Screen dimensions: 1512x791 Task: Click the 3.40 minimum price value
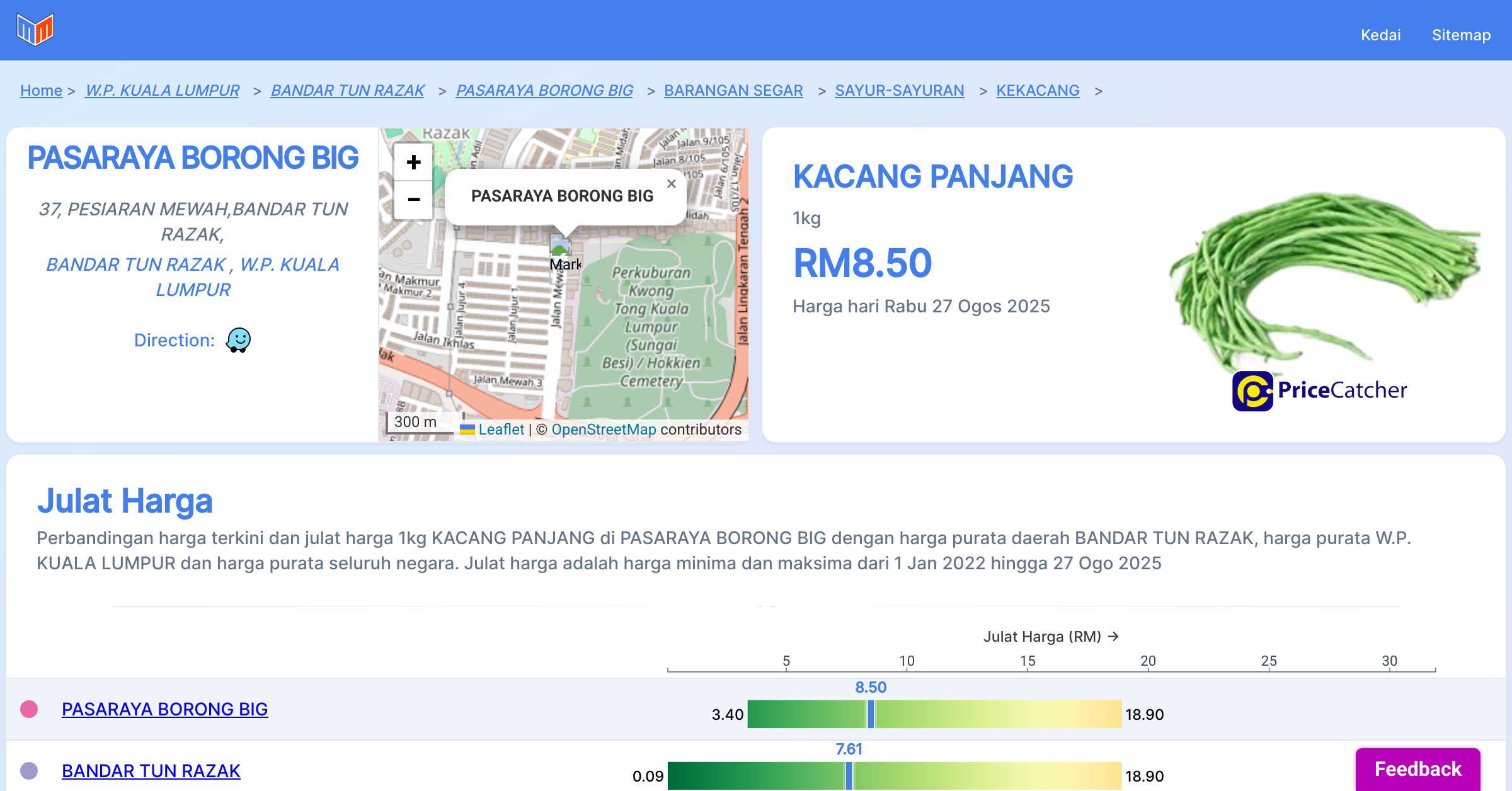point(728,715)
